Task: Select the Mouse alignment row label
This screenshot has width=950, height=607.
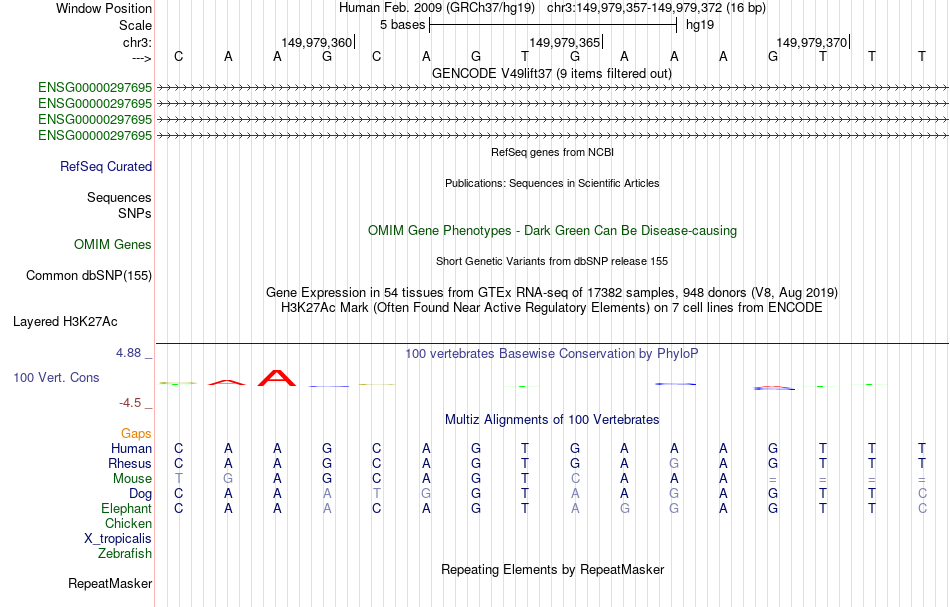Action: click(132, 479)
